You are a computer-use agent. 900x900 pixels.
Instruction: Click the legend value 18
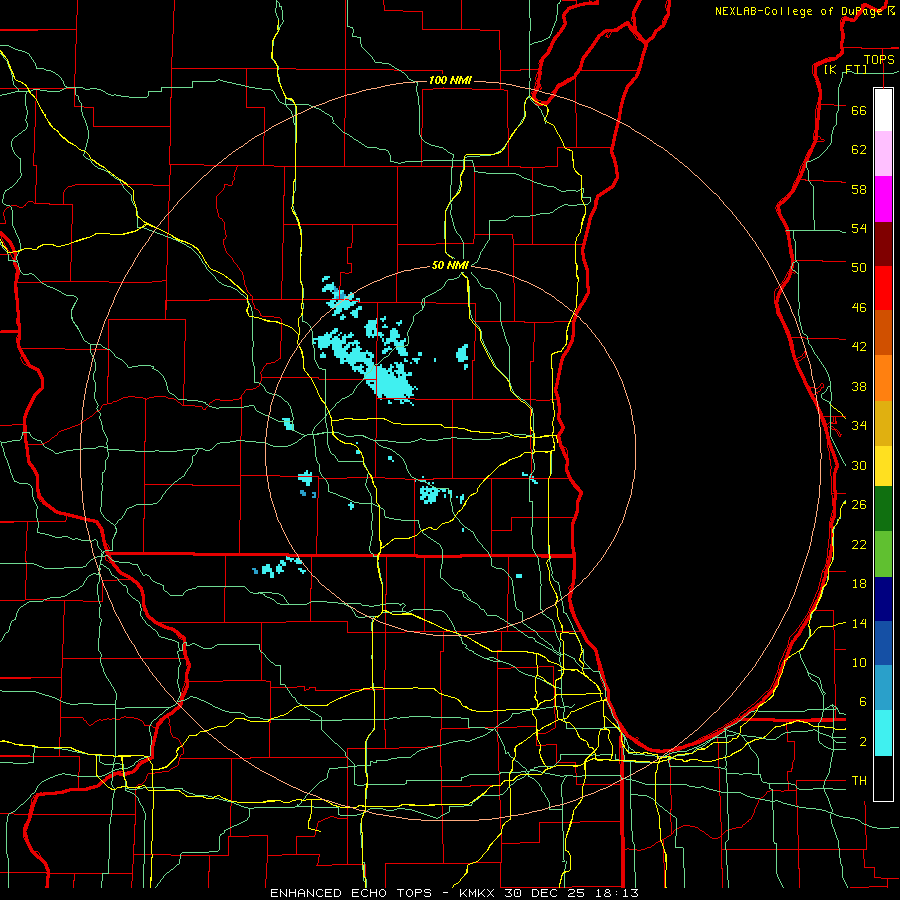tap(859, 584)
